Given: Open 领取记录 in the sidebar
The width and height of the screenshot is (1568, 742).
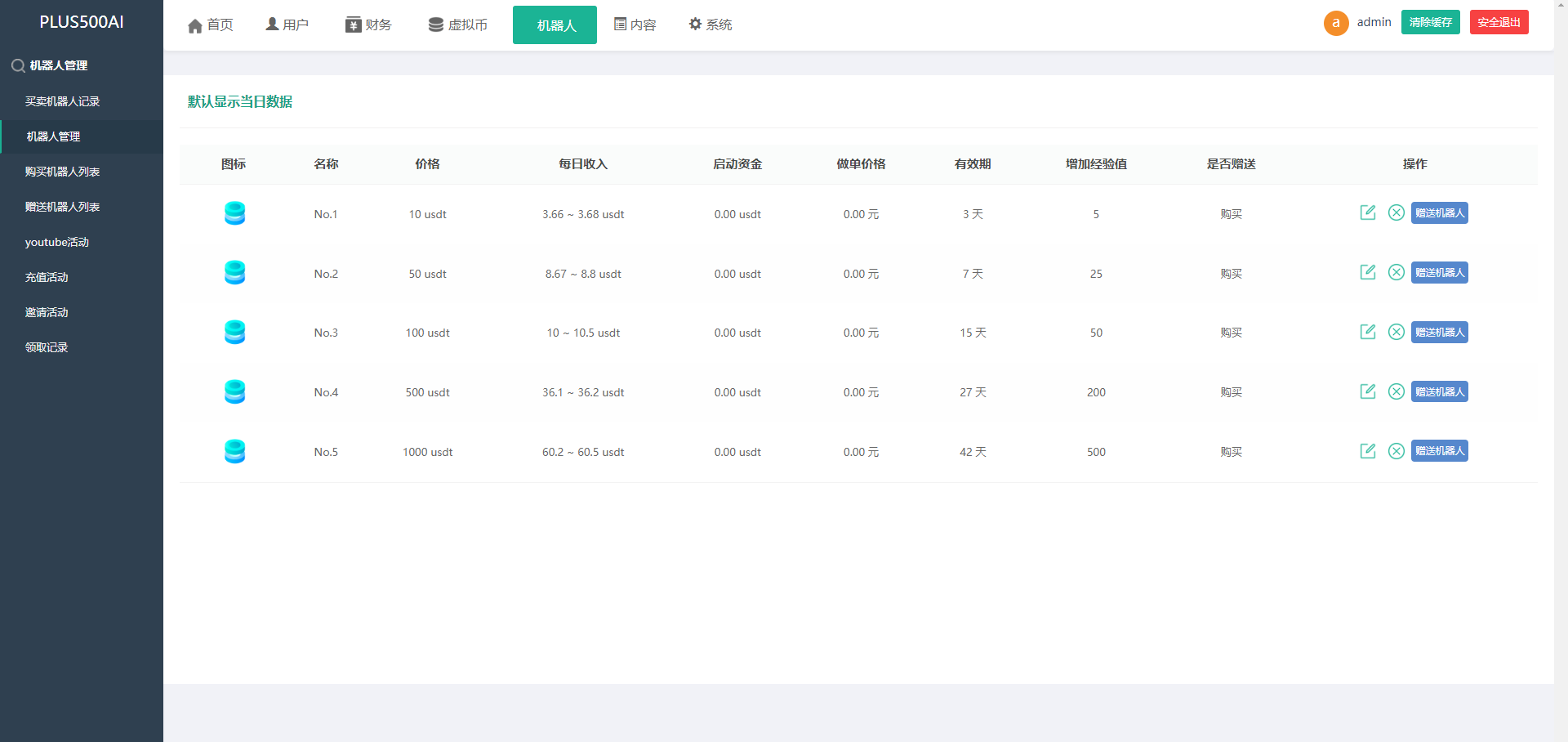Looking at the screenshot, I should pyautogui.click(x=47, y=347).
